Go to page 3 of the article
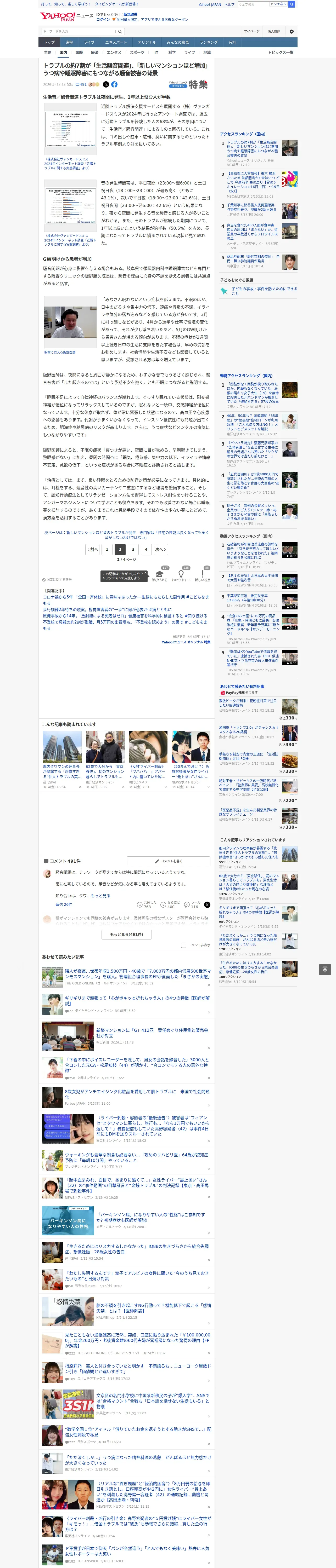This screenshot has height=1568, width=336. (133, 549)
